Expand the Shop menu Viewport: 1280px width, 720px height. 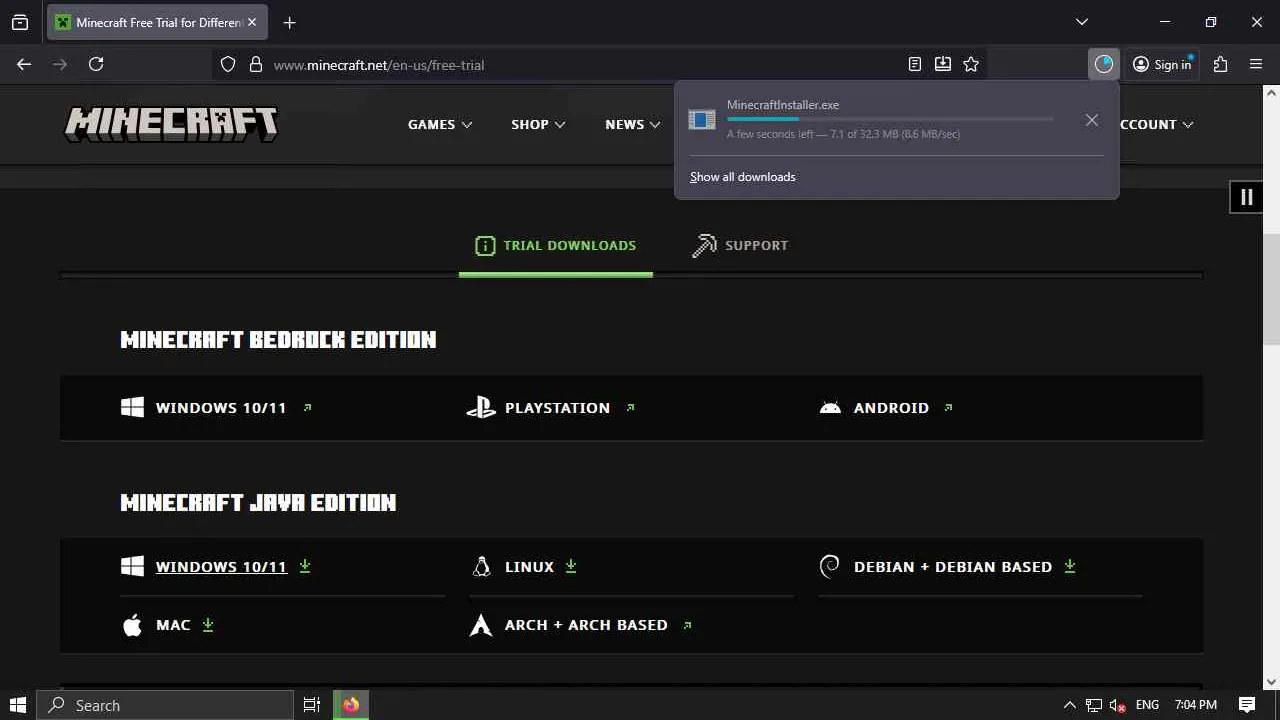pos(538,124)
